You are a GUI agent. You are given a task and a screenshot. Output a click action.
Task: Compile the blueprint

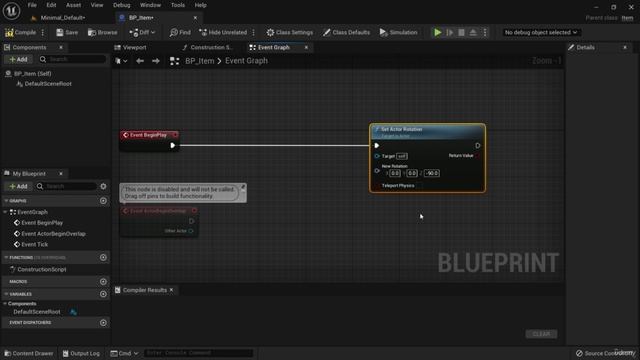(21, 32)
